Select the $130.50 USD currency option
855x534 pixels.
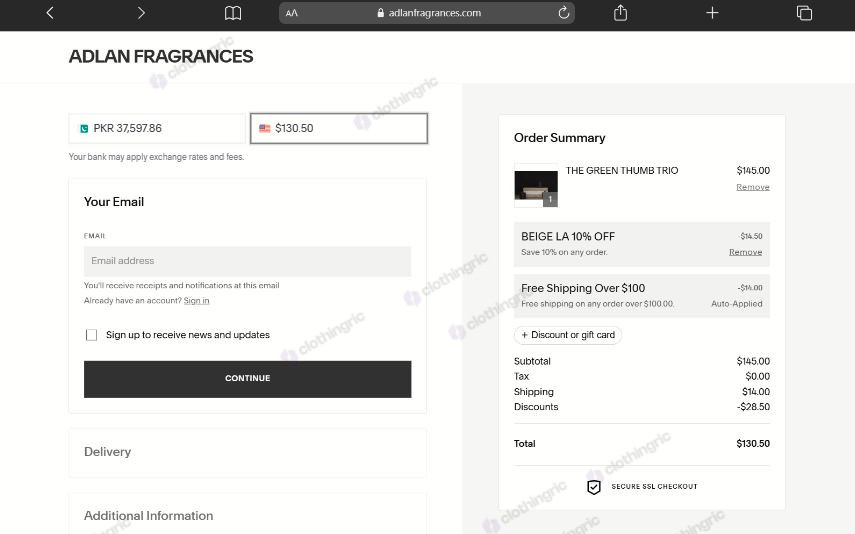(339, 128)
